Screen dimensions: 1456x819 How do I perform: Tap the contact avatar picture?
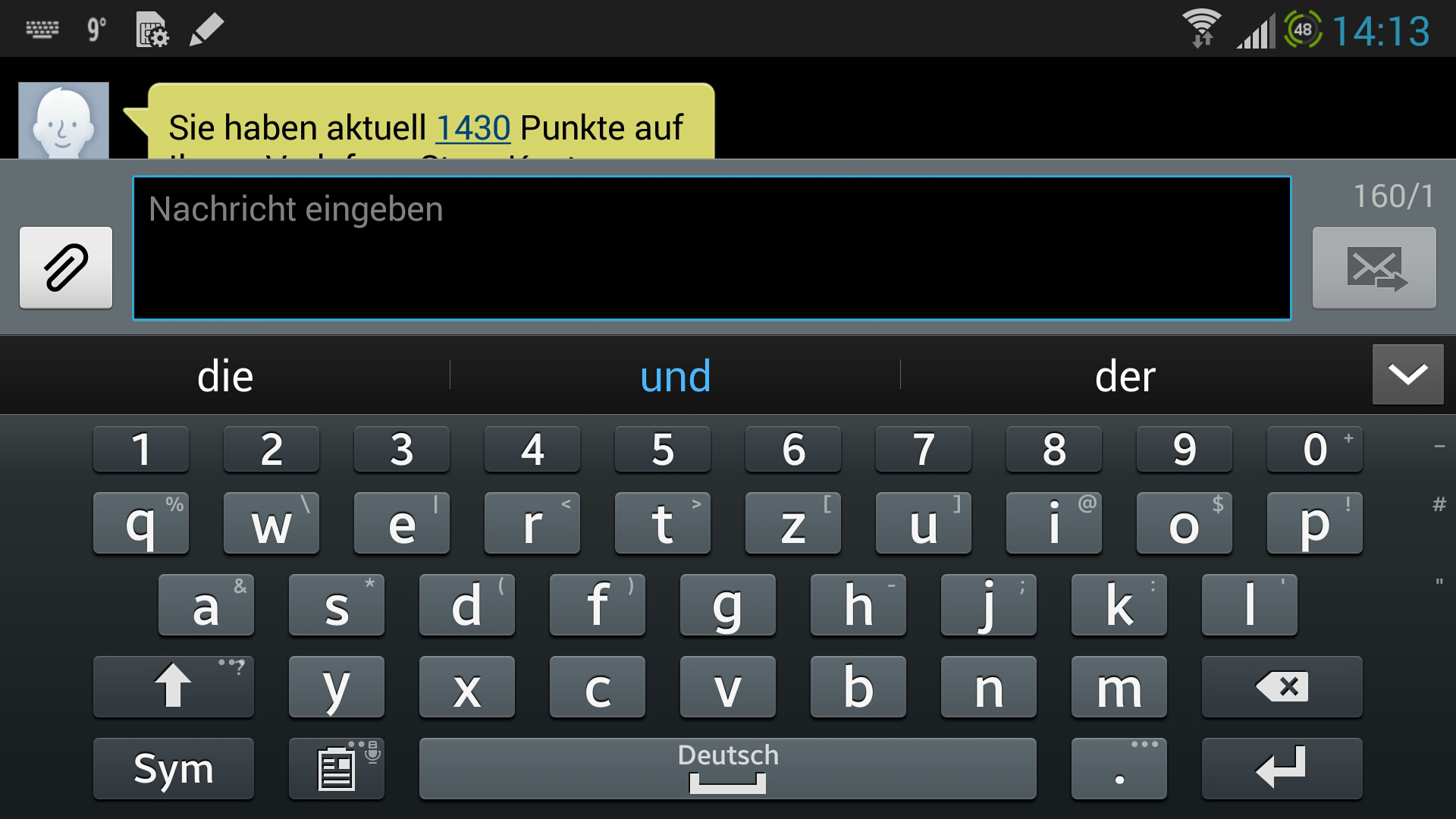point(64,121)
